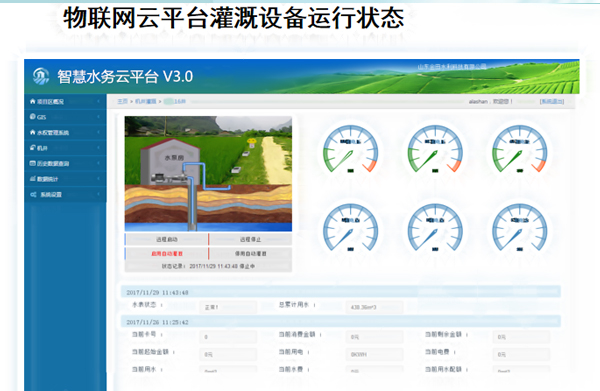Click the gear icon beside 系统设置

click(x=33, y=194)
